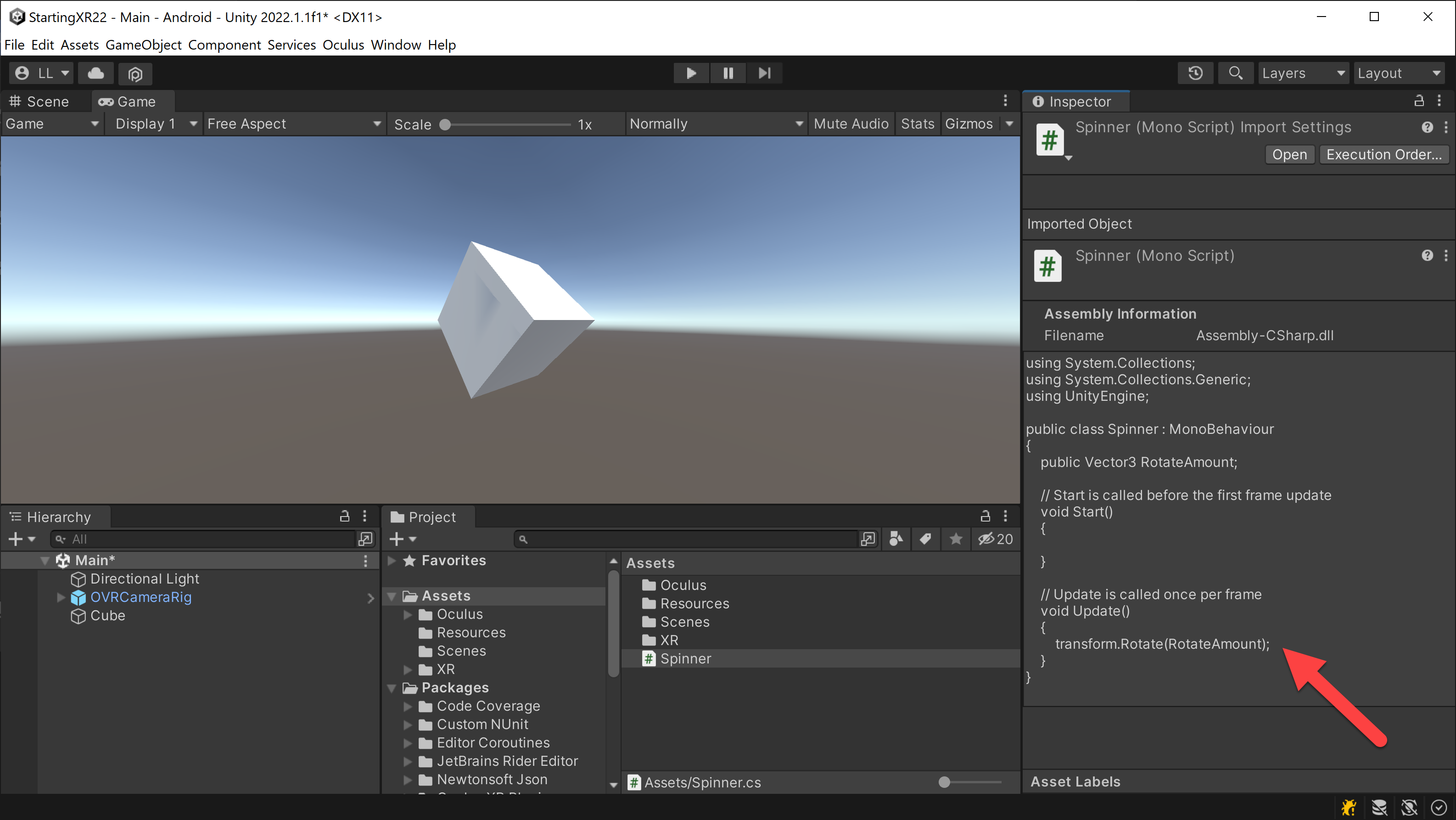The image size is (1456, 820).
Task: Click the Search by Label tag icon
Action: tap(925, 539)
